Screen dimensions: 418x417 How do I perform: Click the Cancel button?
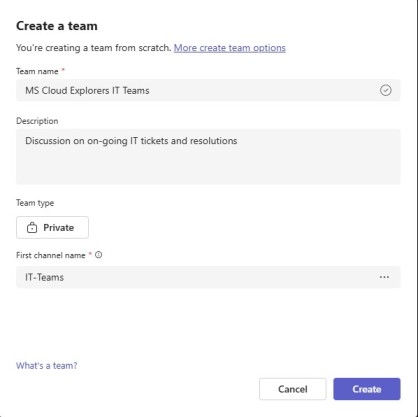[x=293, y=389]
